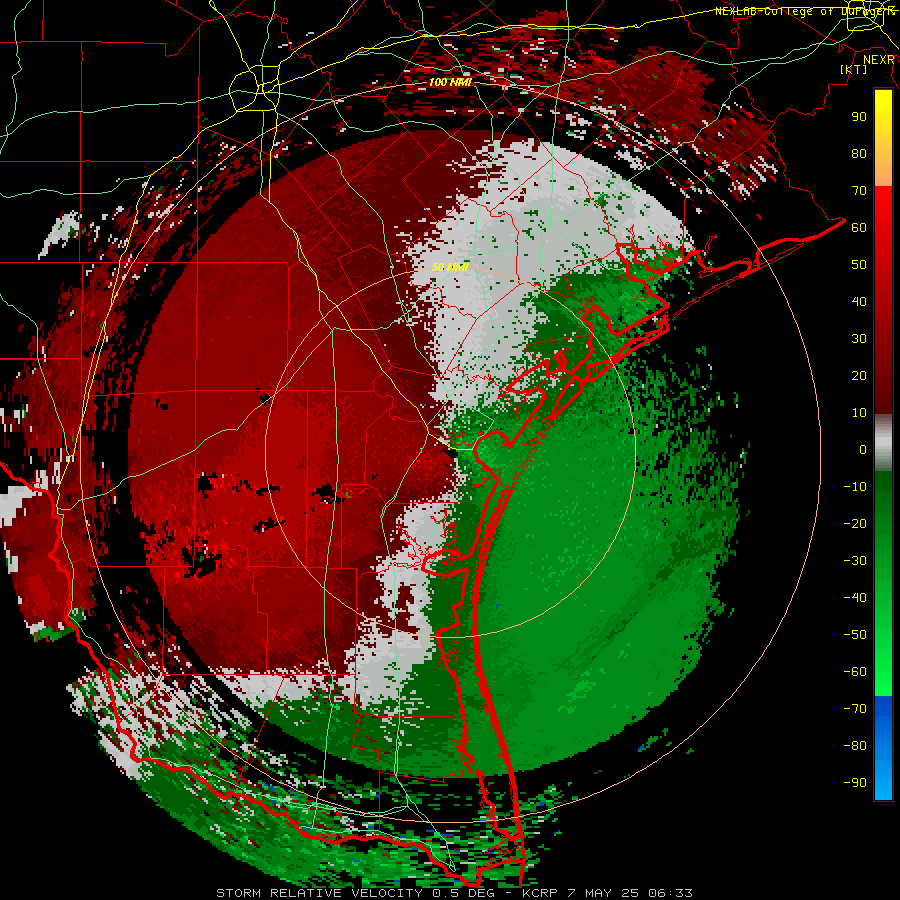The image size is (900, 900).
Task: Click the -60 value on velocity scale
Action: tap(855, 672)
